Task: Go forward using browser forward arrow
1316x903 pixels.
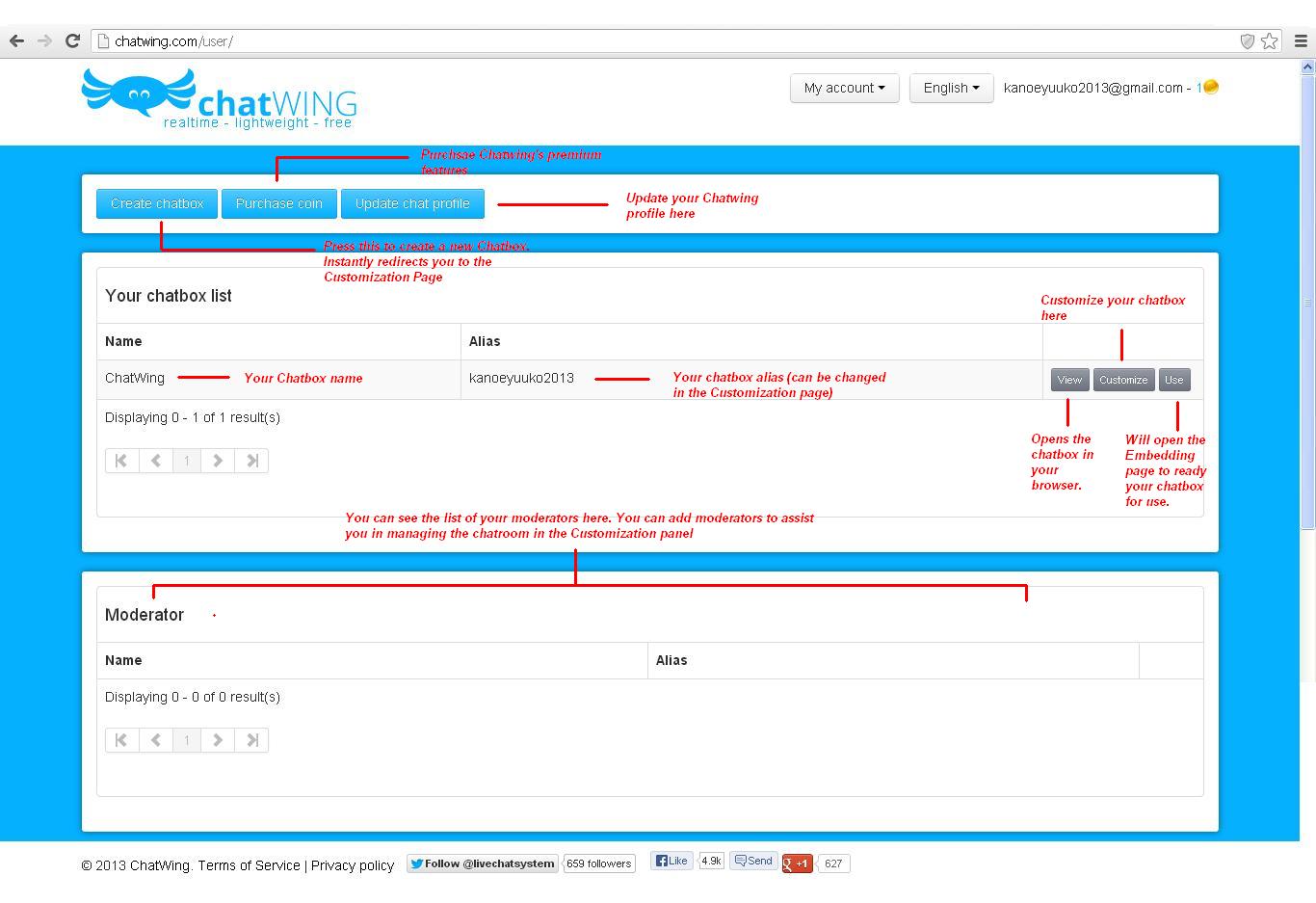Action: (44, 40)
